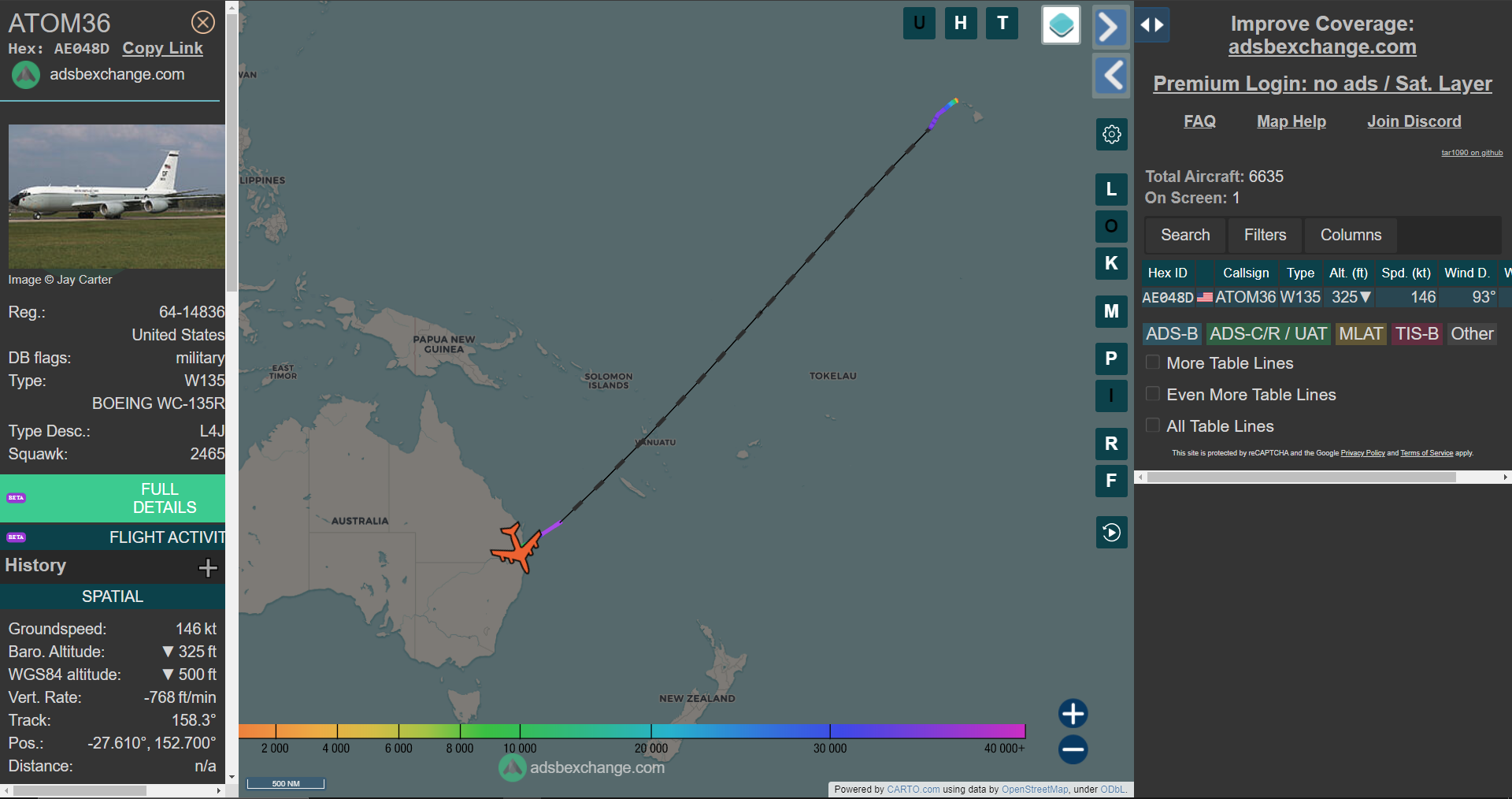Open the Terms of Service link

coord(1426,453)
